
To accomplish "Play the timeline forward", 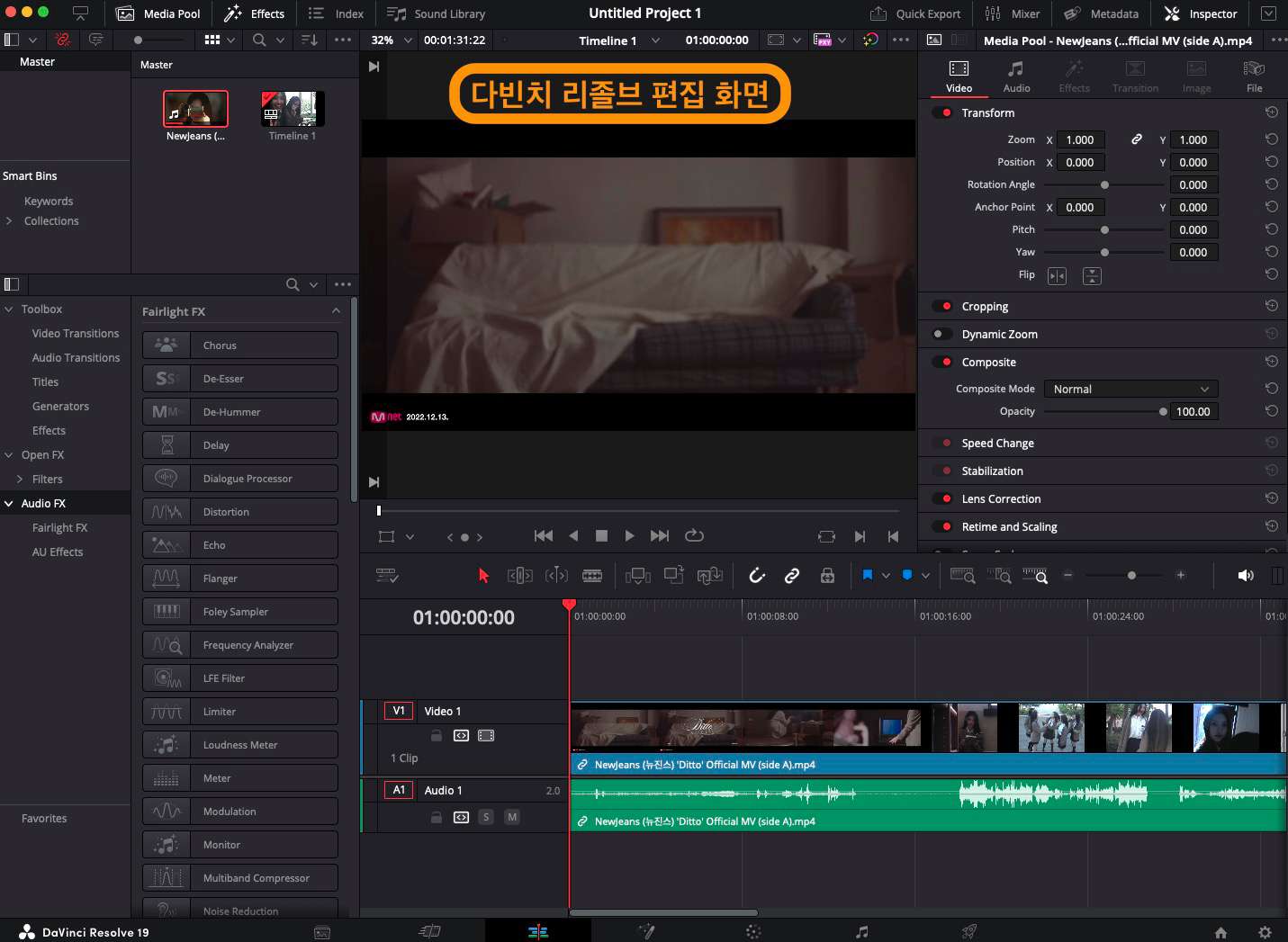I will click(x=629, y=535).
